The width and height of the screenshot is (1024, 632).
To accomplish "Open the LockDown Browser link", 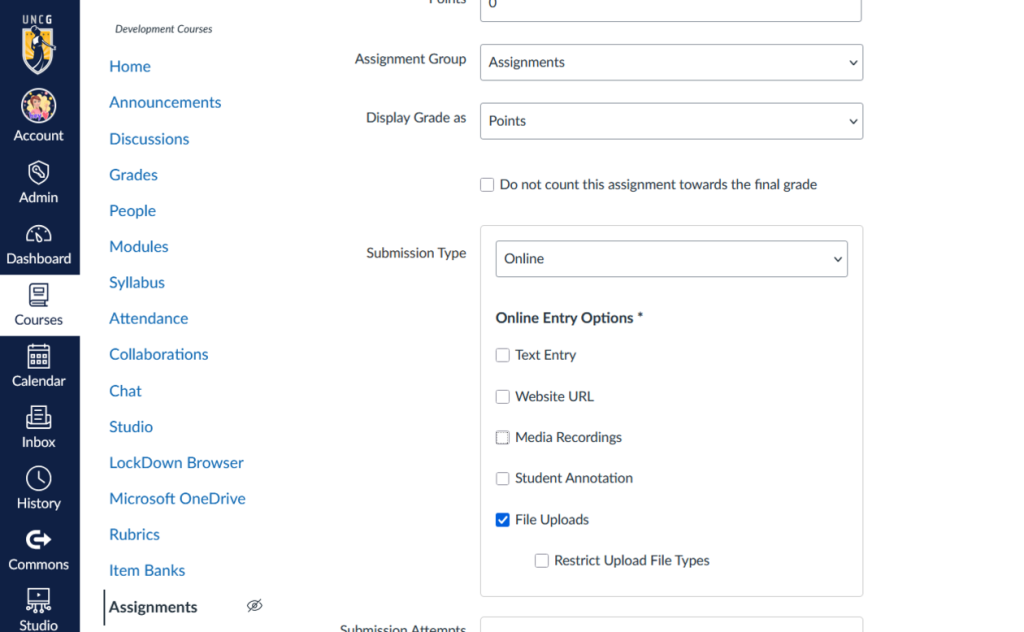I will pos(176,462).
